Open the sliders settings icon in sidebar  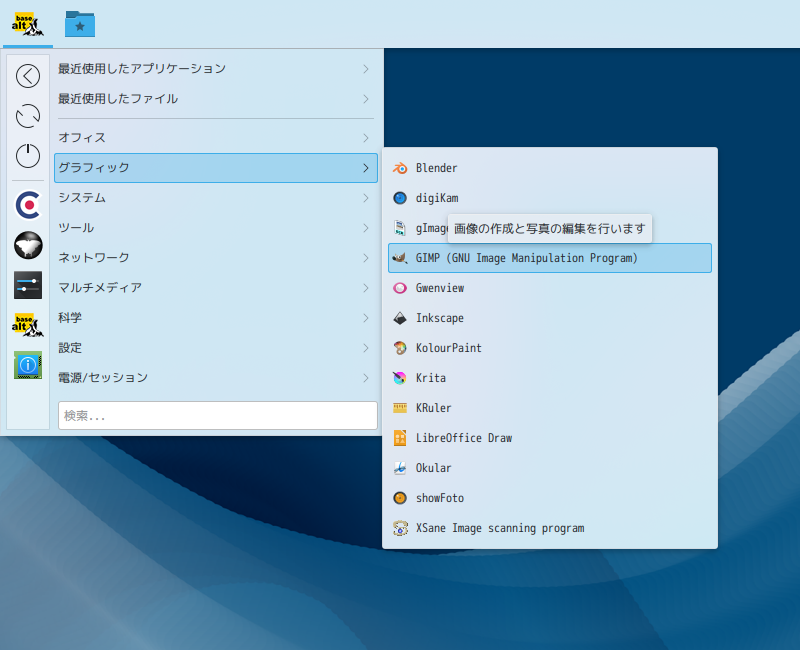coord(28,285)
